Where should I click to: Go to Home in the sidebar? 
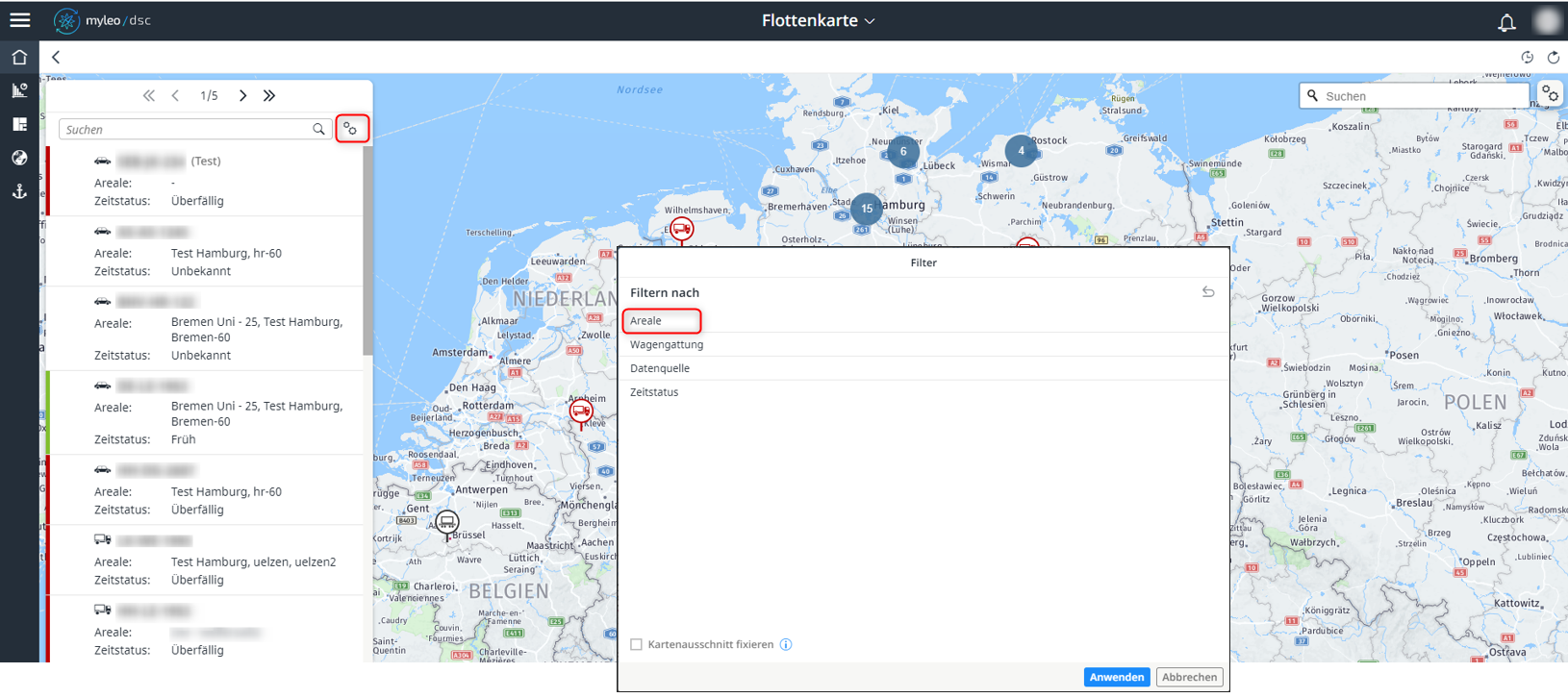coord(19,57)
